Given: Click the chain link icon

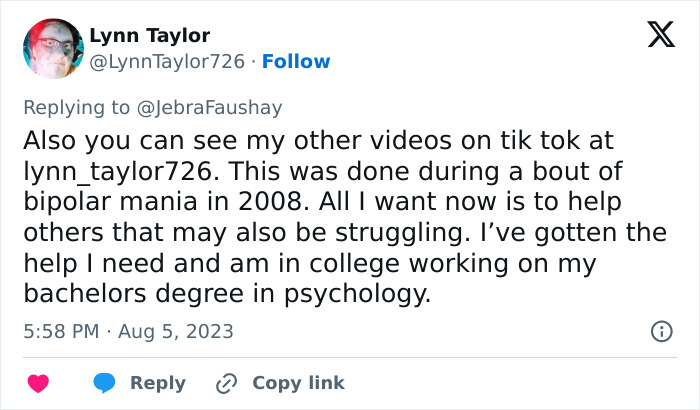Looking at the screenshot, I should [x=227, y=383].
